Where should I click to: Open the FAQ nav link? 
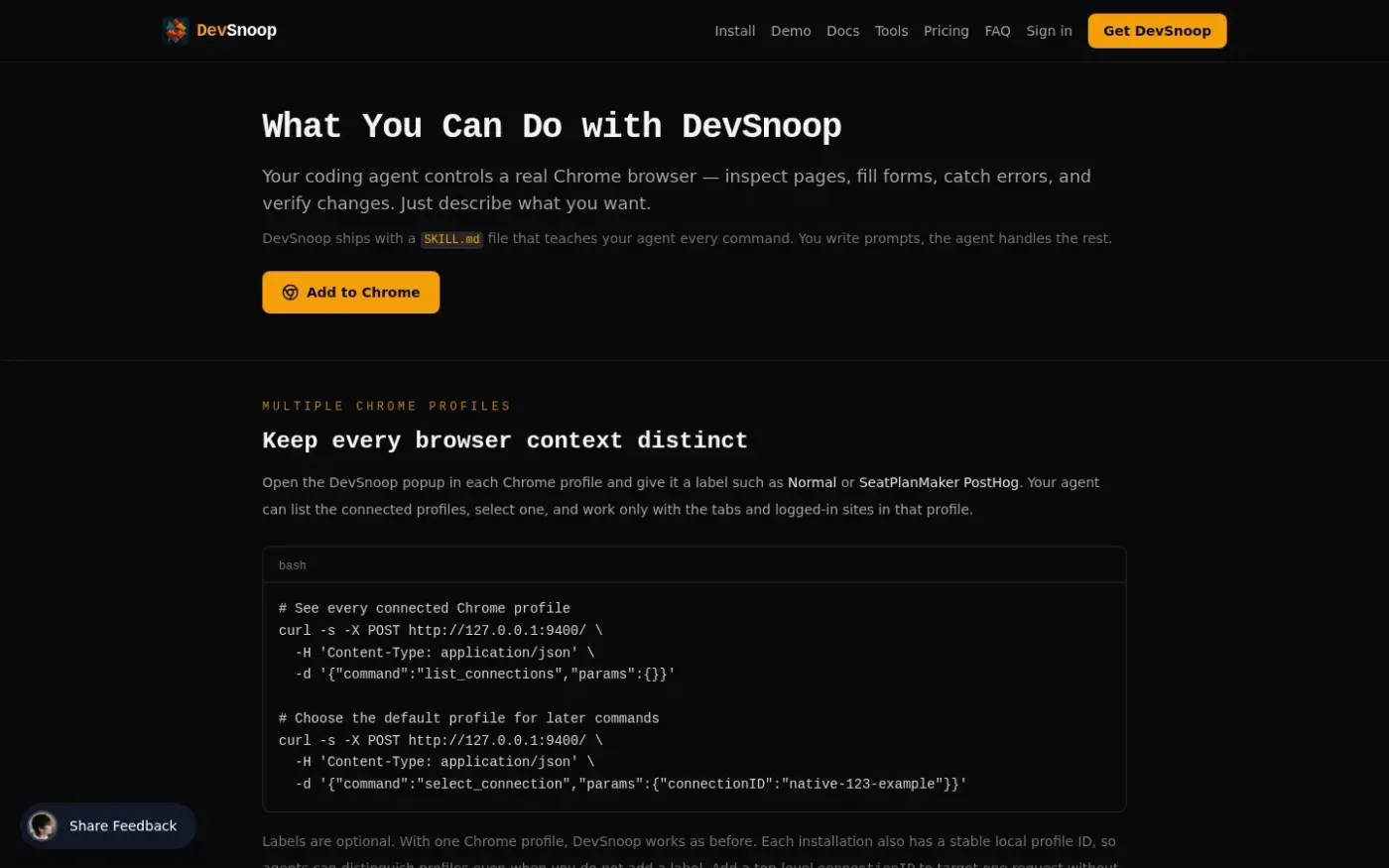tap(997, 31)
